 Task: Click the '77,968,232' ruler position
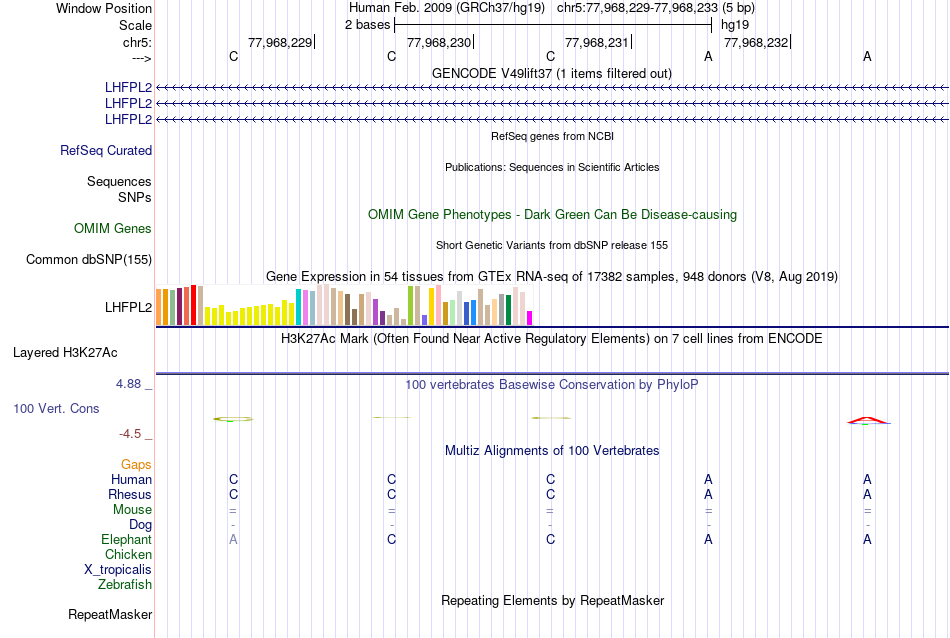(x=756, y=42)
